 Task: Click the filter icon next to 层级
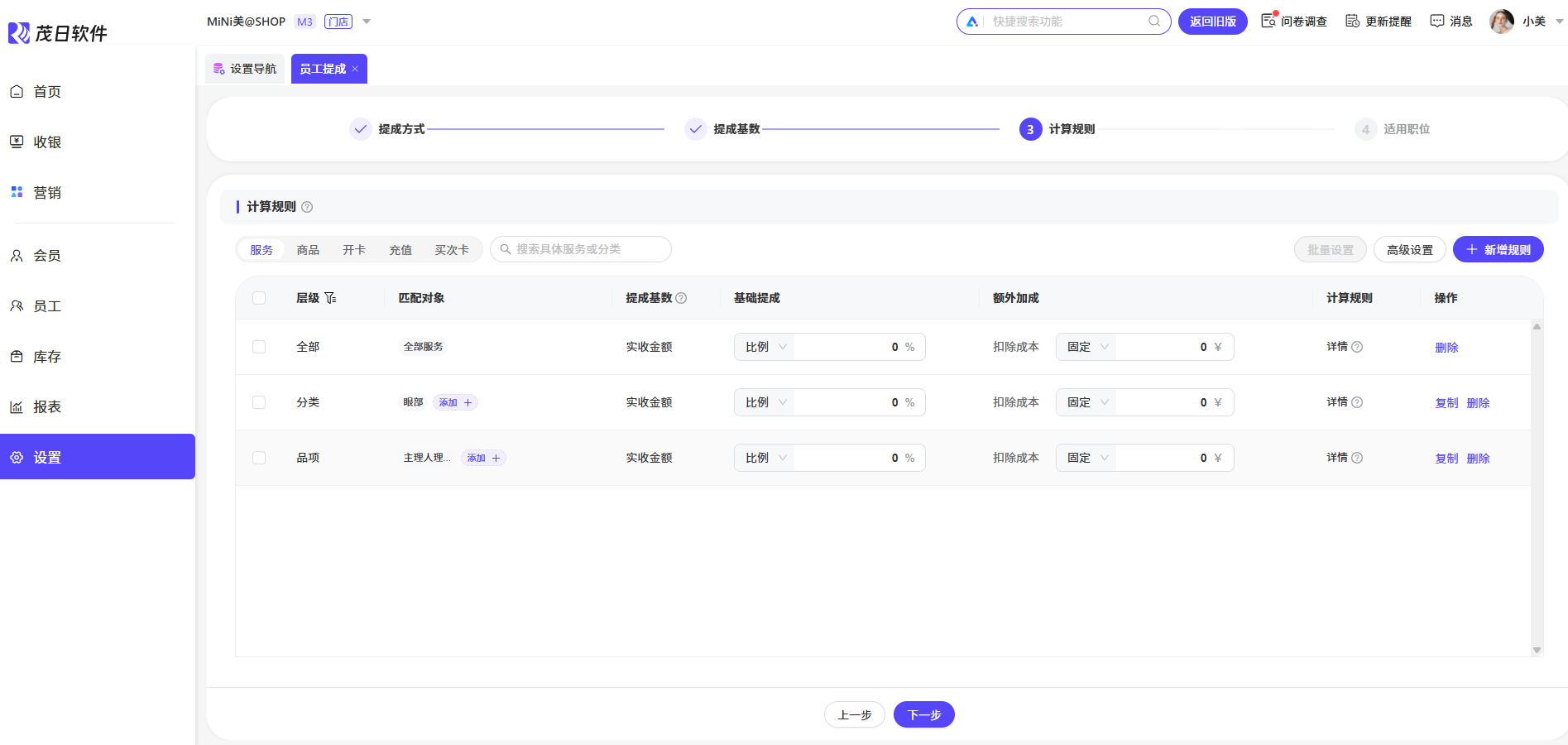[x=330, y=298]
